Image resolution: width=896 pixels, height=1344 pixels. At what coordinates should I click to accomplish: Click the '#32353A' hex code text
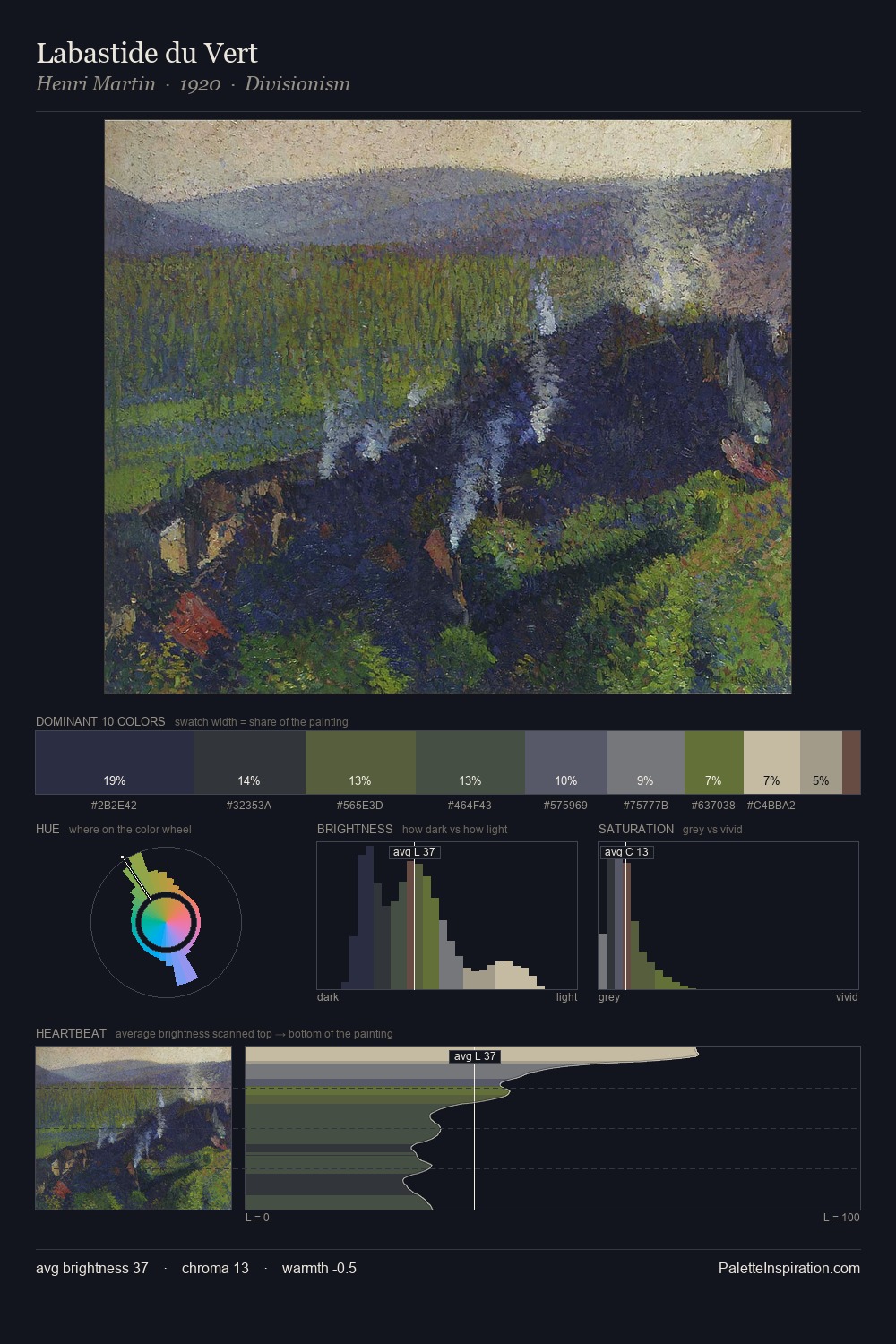[x=249, y=806]
